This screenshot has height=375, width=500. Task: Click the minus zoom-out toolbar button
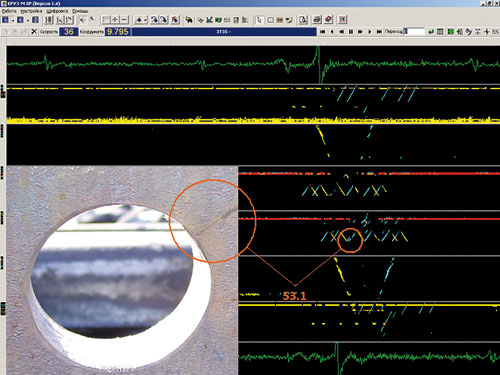[x=124, y=20]
